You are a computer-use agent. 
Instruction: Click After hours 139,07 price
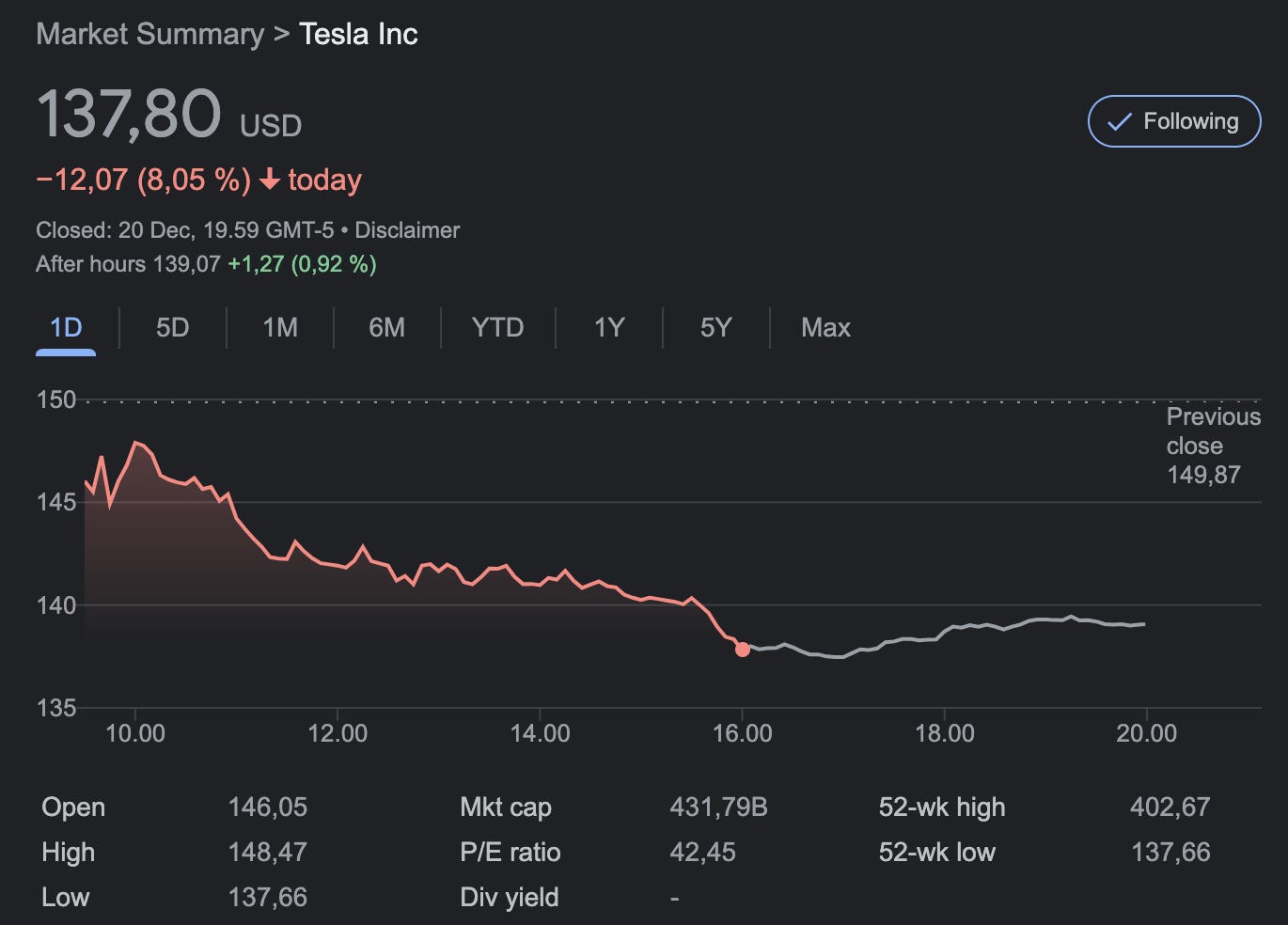click(128, 264)
